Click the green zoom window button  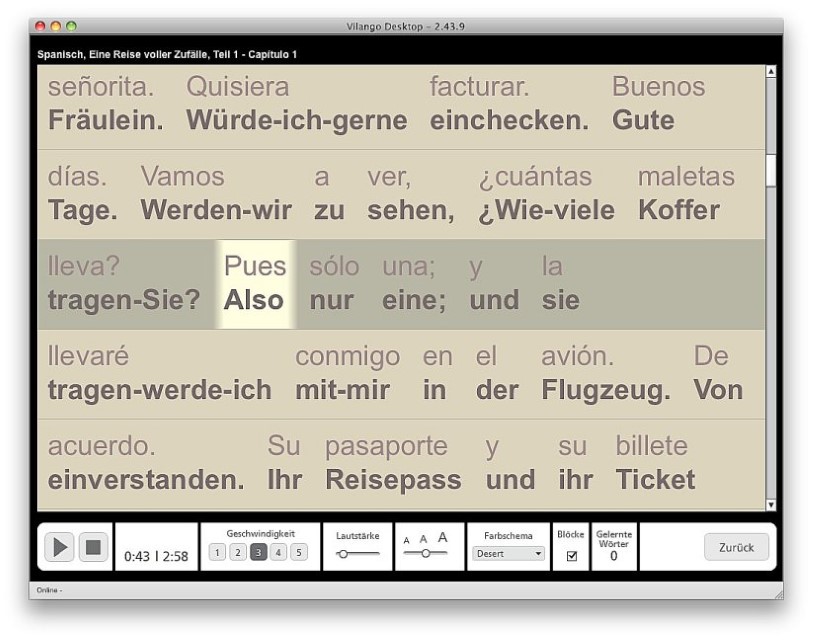click(72, 26)
